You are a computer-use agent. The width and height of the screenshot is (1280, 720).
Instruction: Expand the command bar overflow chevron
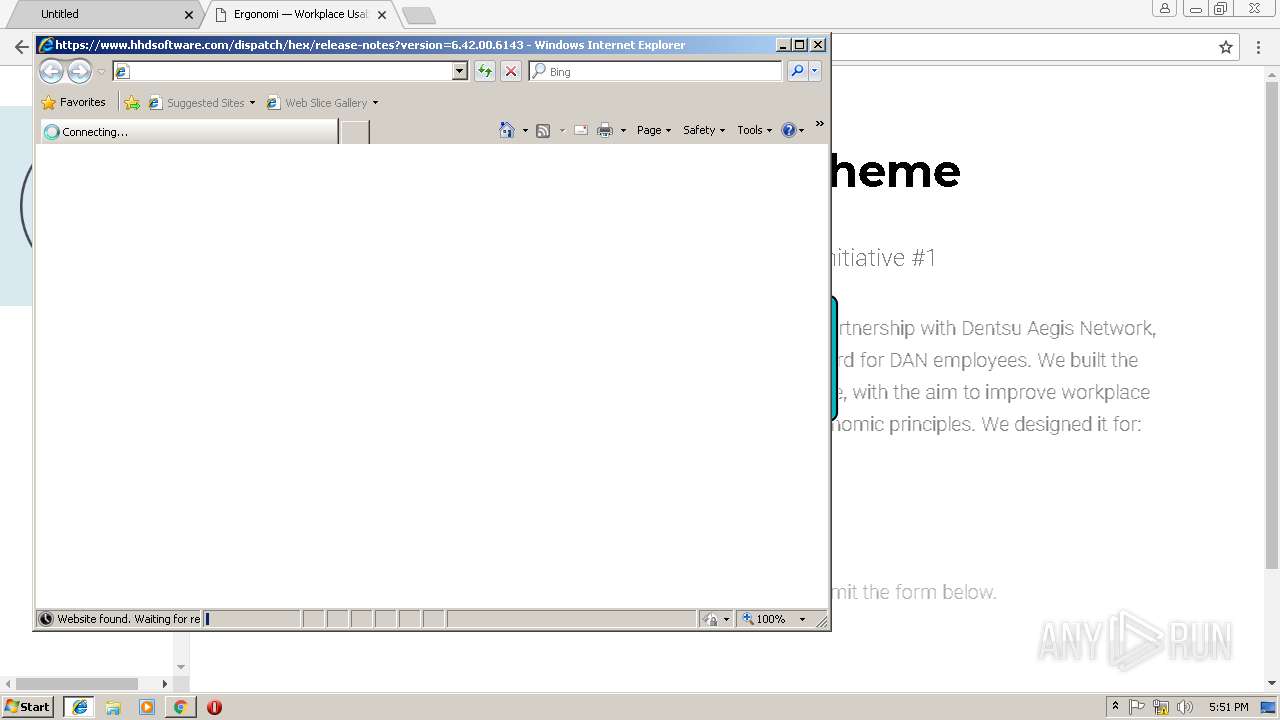tap(819, 124)
